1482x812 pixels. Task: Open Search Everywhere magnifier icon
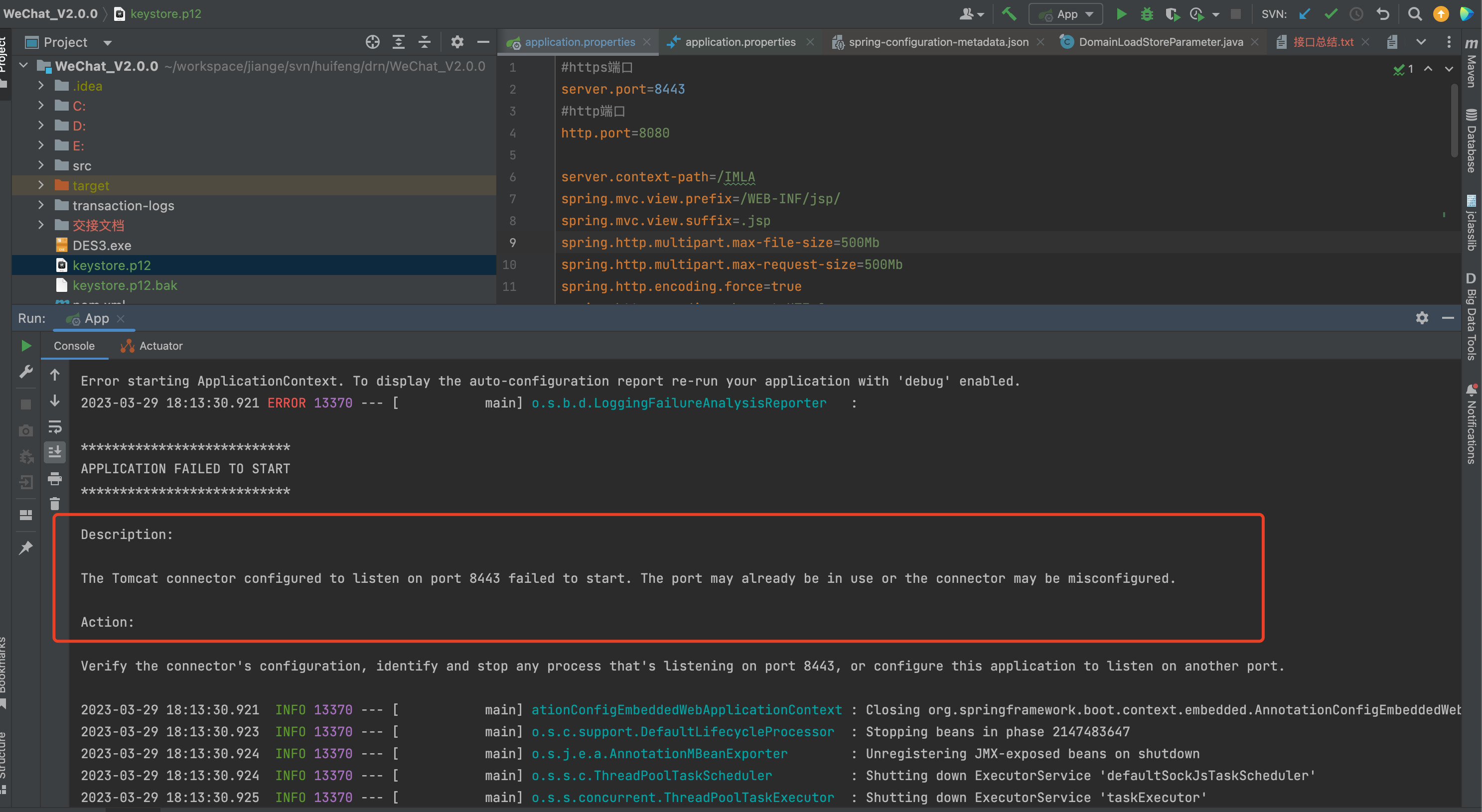(1415, 14)
